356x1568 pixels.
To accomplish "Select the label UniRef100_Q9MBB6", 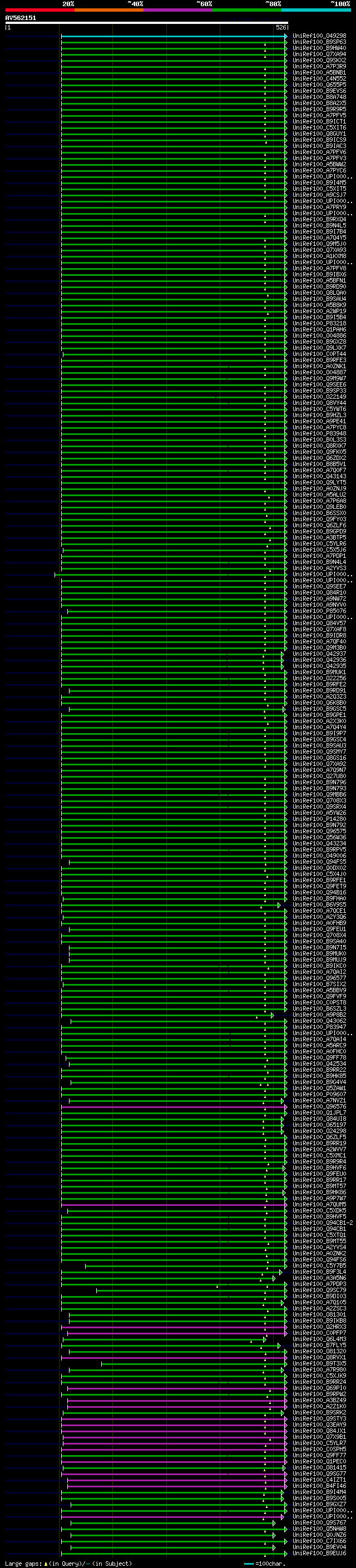I will point(319,794).
